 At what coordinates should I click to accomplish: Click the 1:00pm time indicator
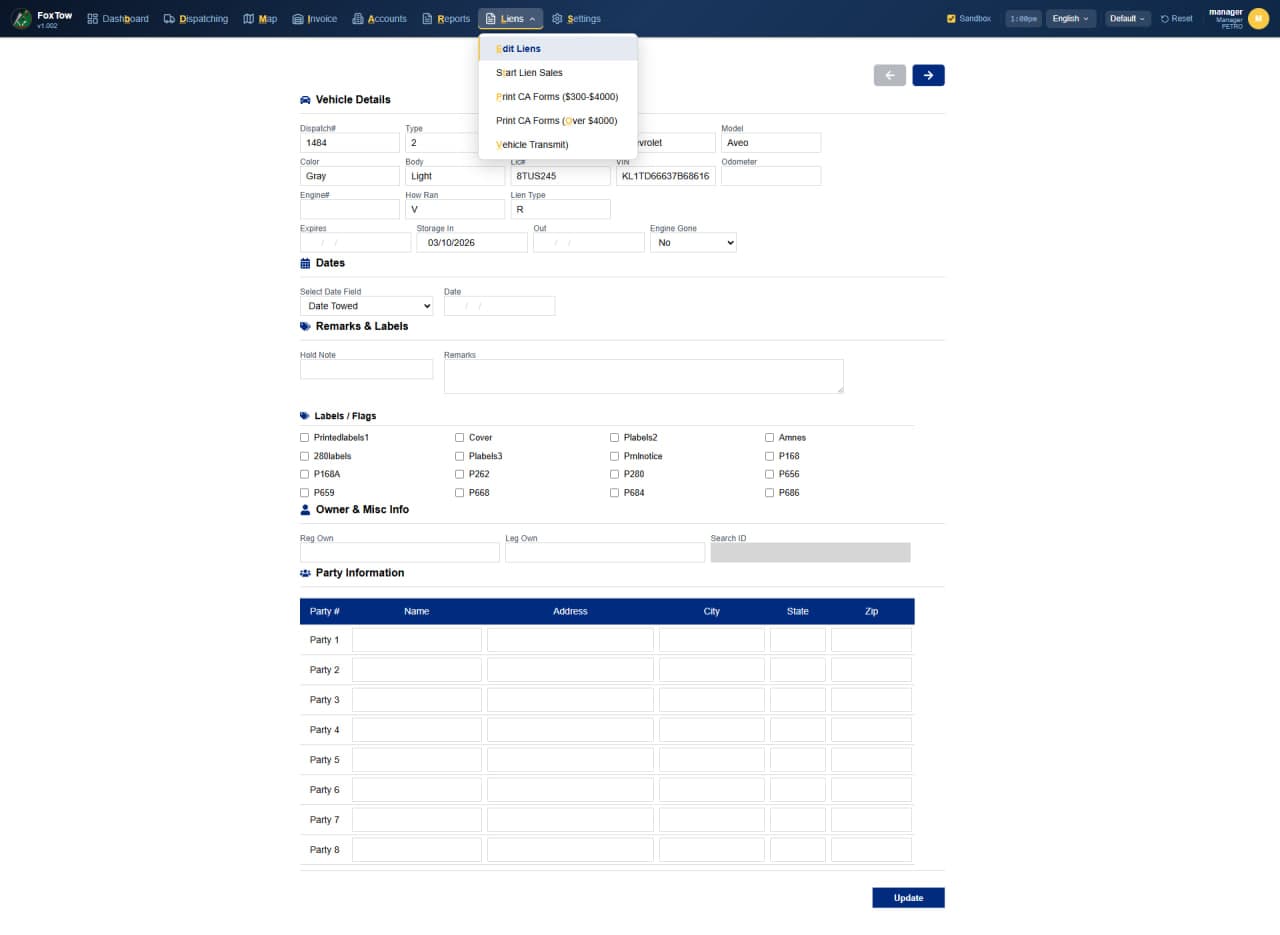point(1022,18)
